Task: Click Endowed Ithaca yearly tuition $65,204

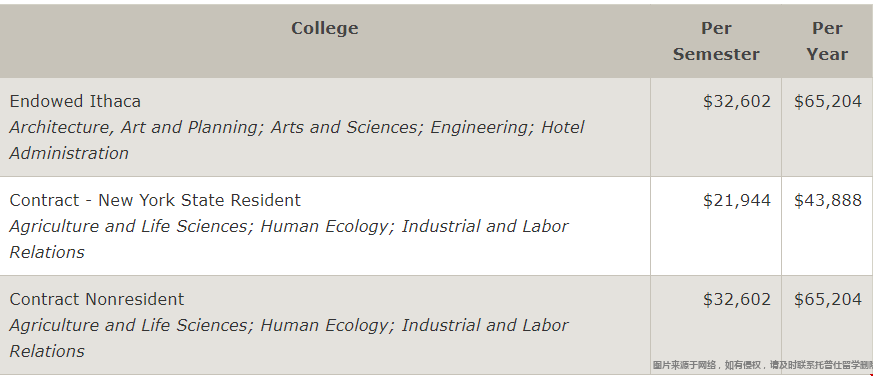Action: coord(827,101)
